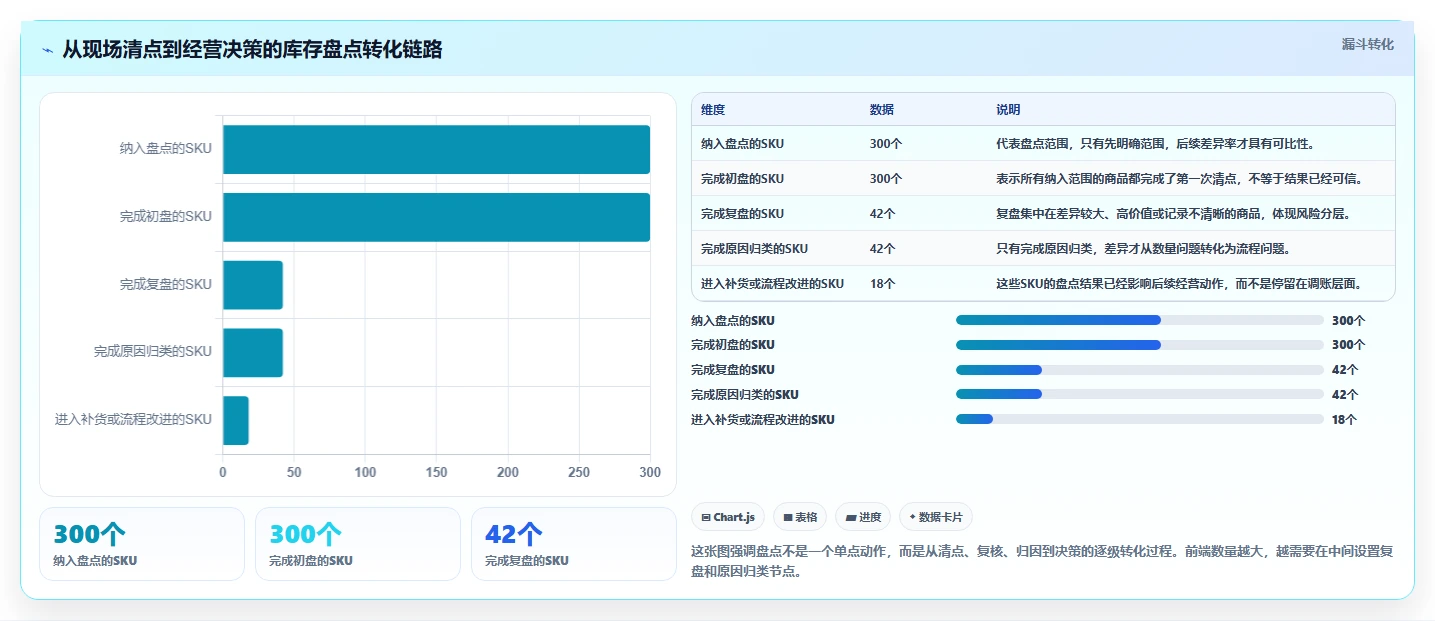Image resolution: width=1435 pixels, height=621 pixels.
Task: Click the page title 从现场清点到经营决策的库存盘点转化链路
Action: click(252, 50)
